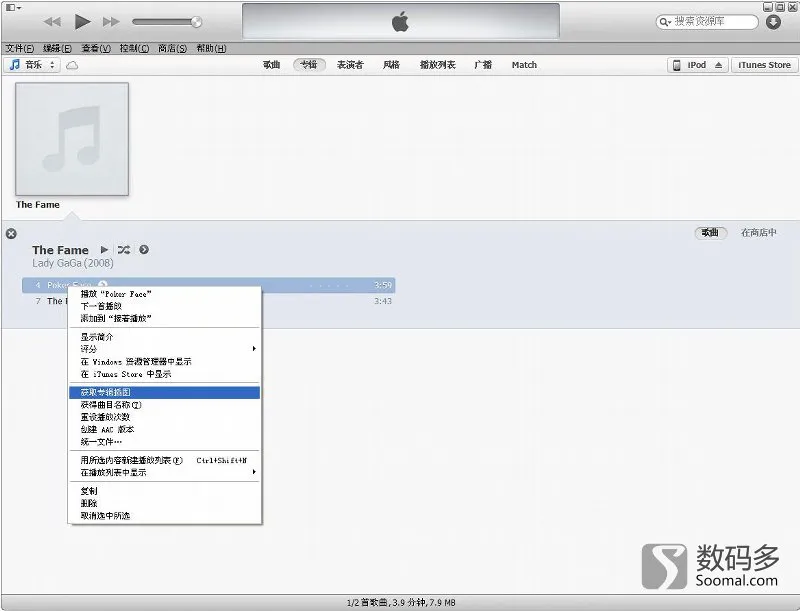The height and width of the screenshot is (611, 800).
Task: Click the status bar song count text
Action: click(x=401, y=602)
